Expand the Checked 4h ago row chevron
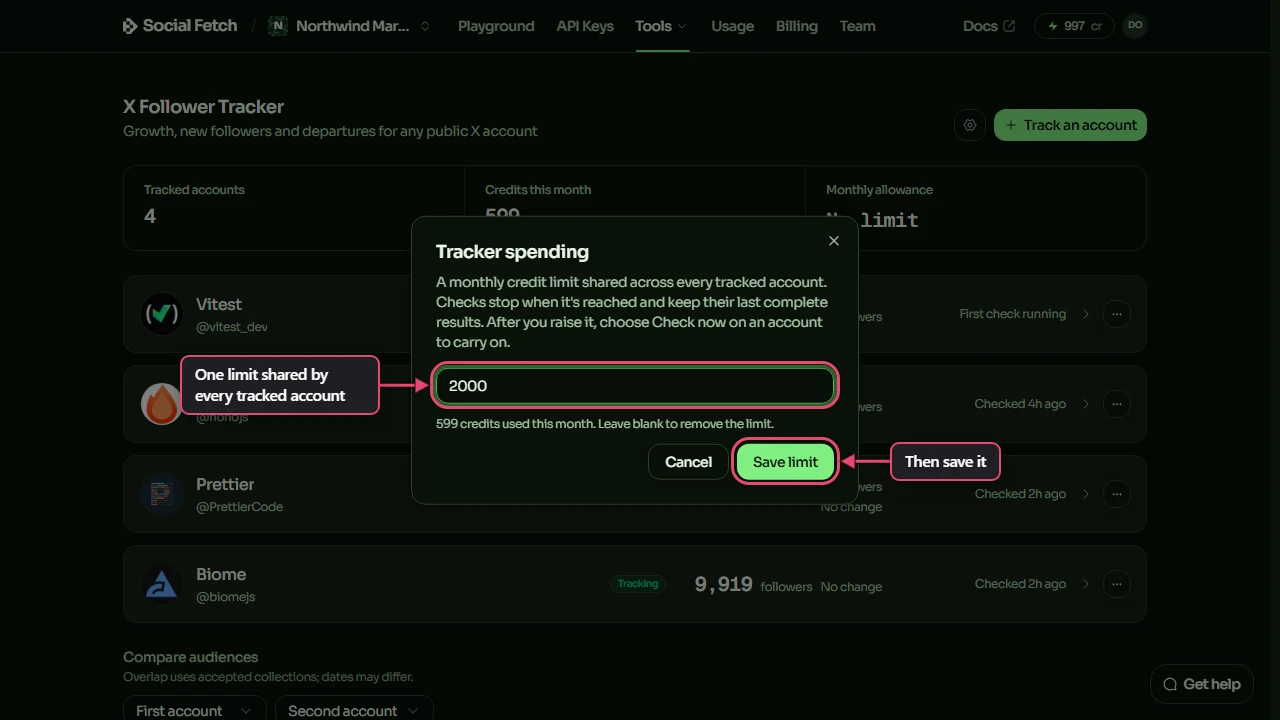 tap(1086, 404)
